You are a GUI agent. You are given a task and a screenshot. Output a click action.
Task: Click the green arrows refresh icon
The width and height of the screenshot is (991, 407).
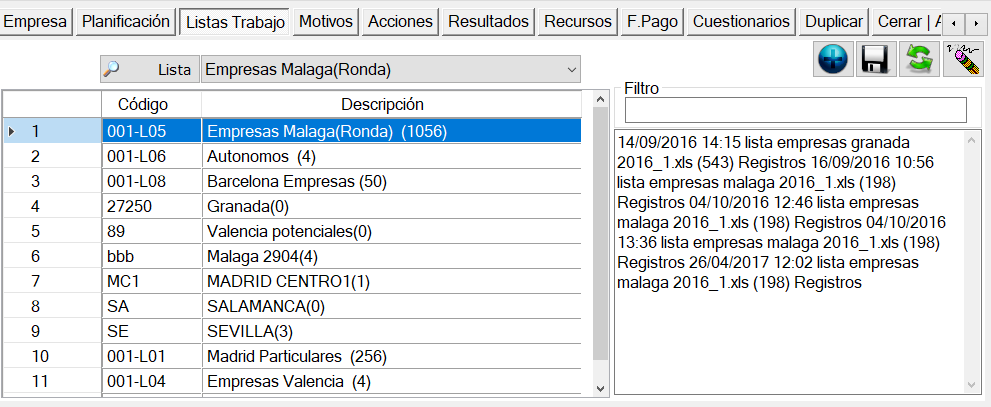pos(920,60)
